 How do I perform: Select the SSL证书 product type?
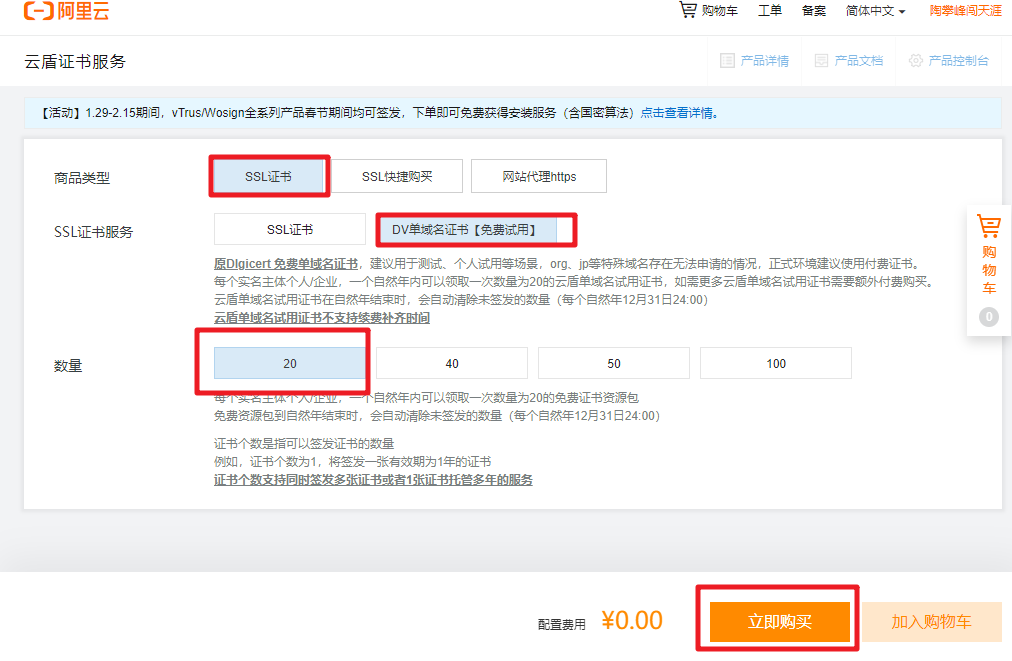click(x=268, y=176)
